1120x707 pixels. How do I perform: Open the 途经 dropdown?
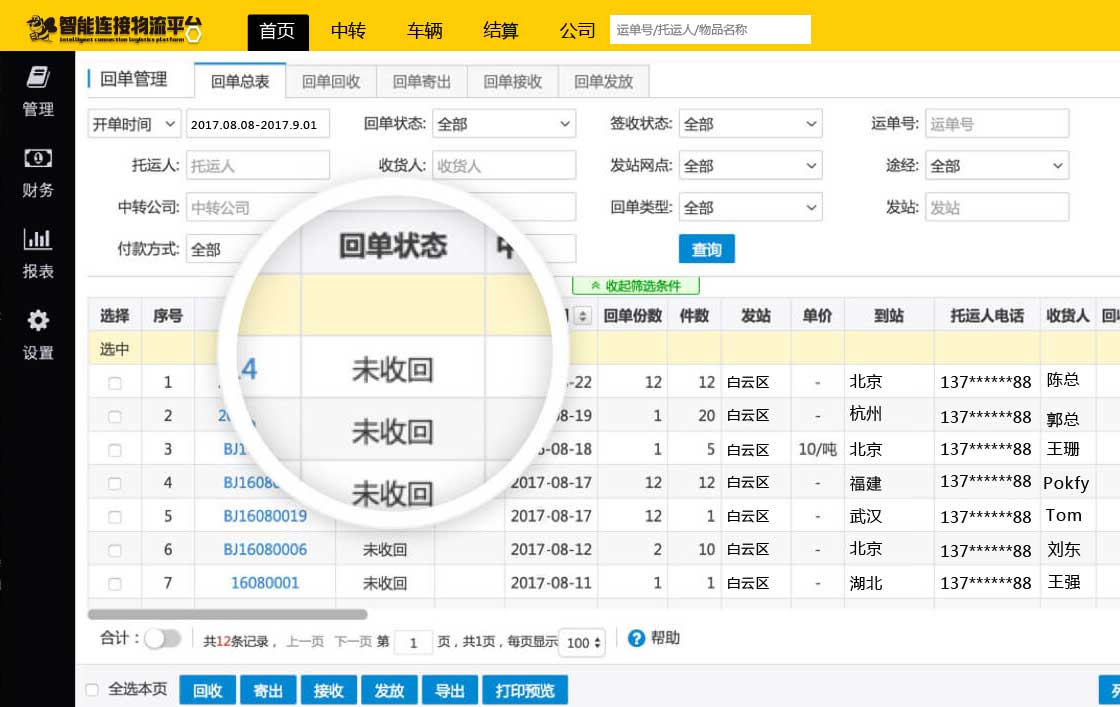(x=996, y=166)
